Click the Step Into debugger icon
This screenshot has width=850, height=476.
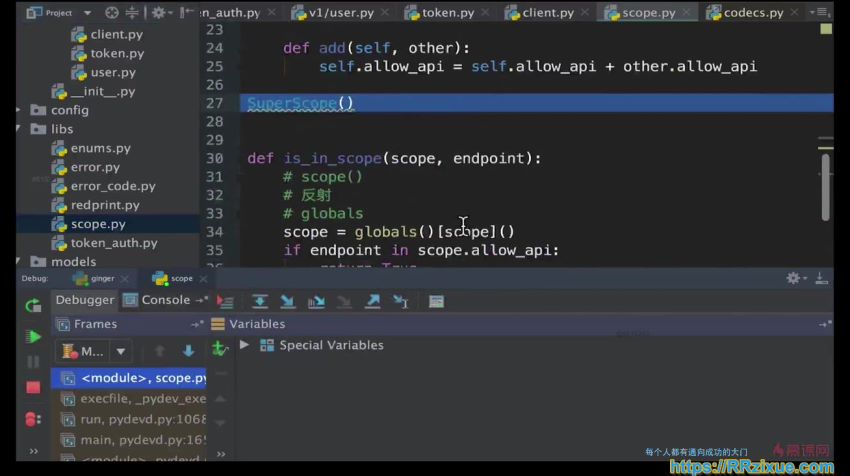pos(288,301)
